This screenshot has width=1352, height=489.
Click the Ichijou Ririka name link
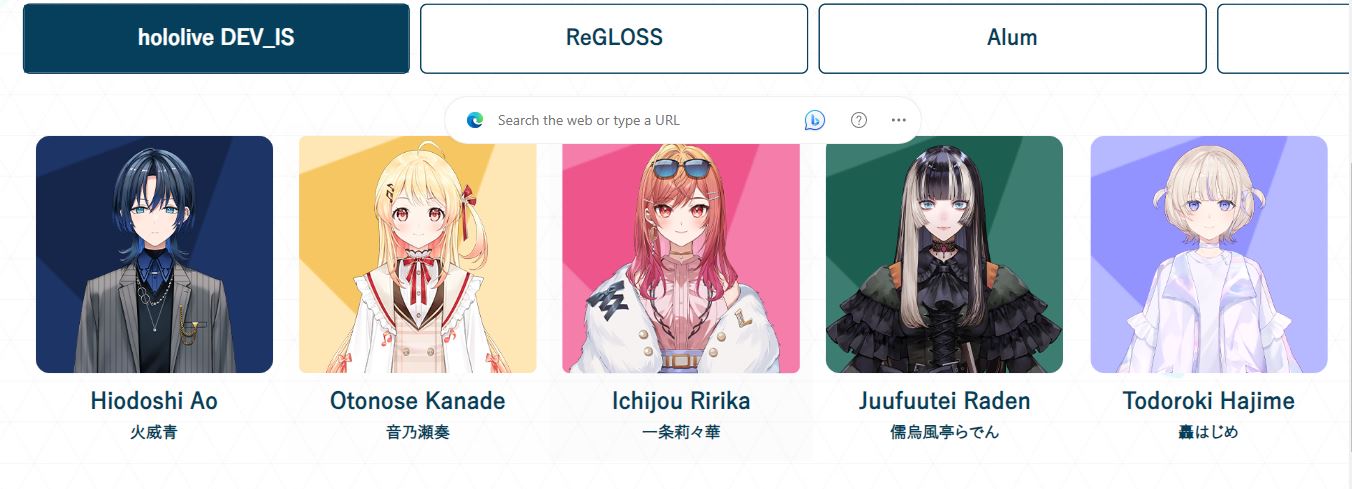point(681,401)
